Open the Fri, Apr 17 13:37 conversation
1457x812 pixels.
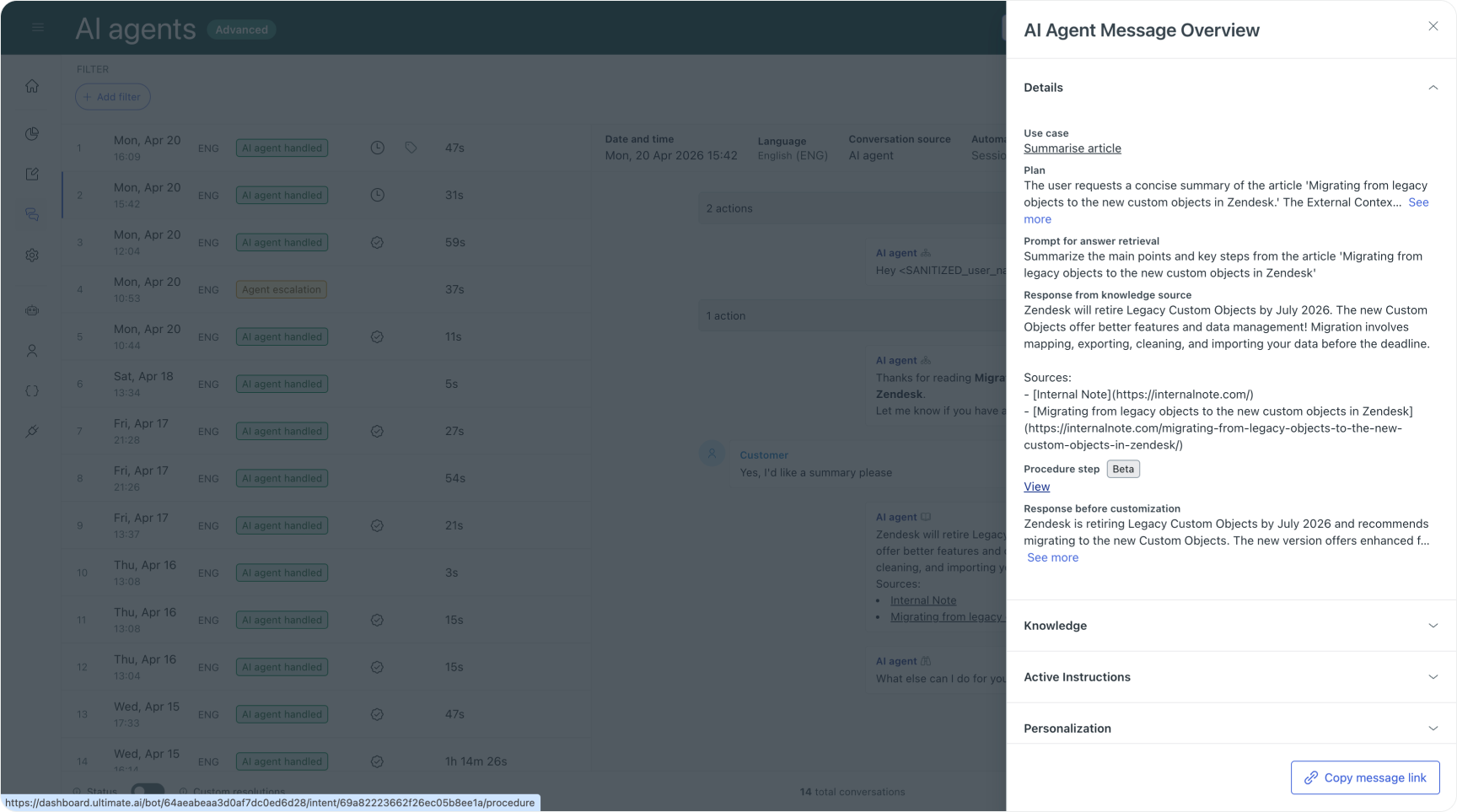point(325,525)
